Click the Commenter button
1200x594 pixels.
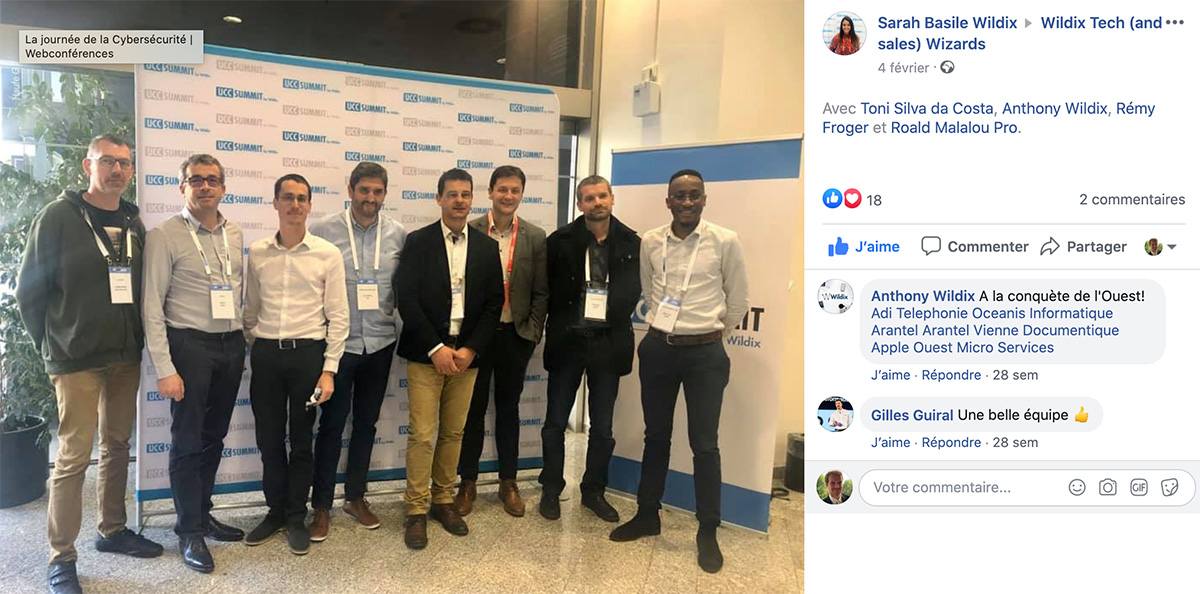click(x=975, y=246)
